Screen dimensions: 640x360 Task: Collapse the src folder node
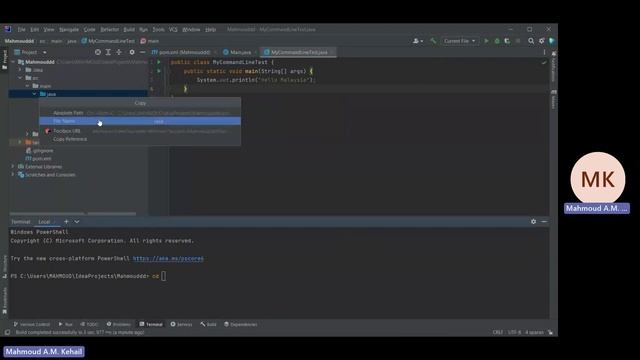tap(20, 78)
